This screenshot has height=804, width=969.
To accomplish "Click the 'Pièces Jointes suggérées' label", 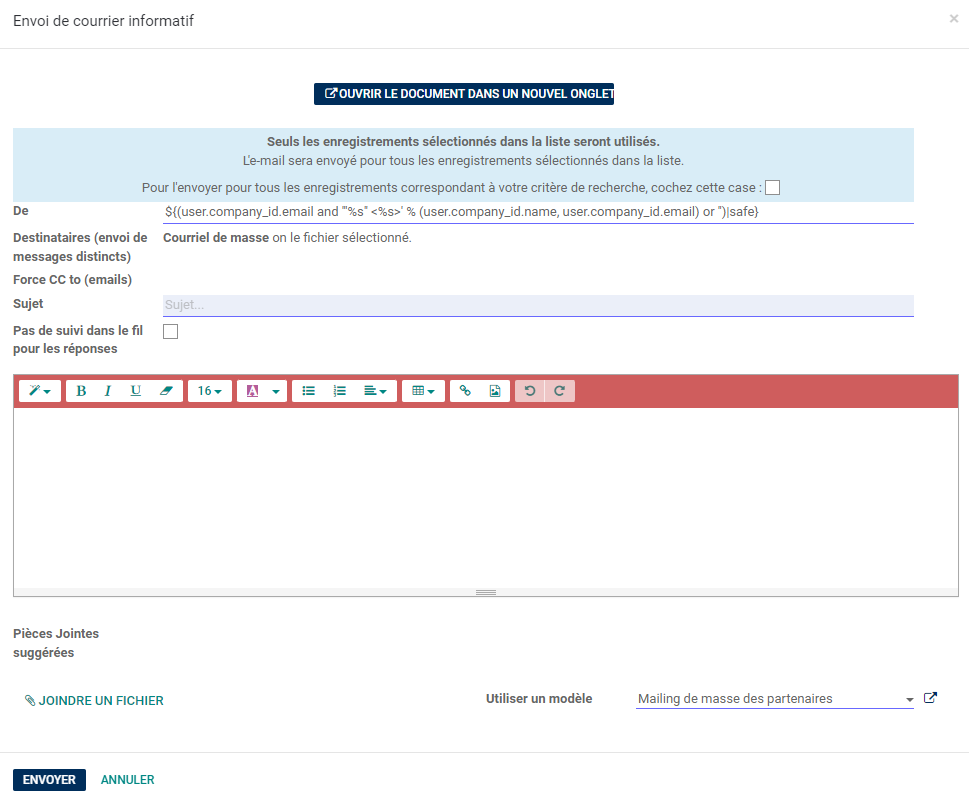I will tap(56, 643).
